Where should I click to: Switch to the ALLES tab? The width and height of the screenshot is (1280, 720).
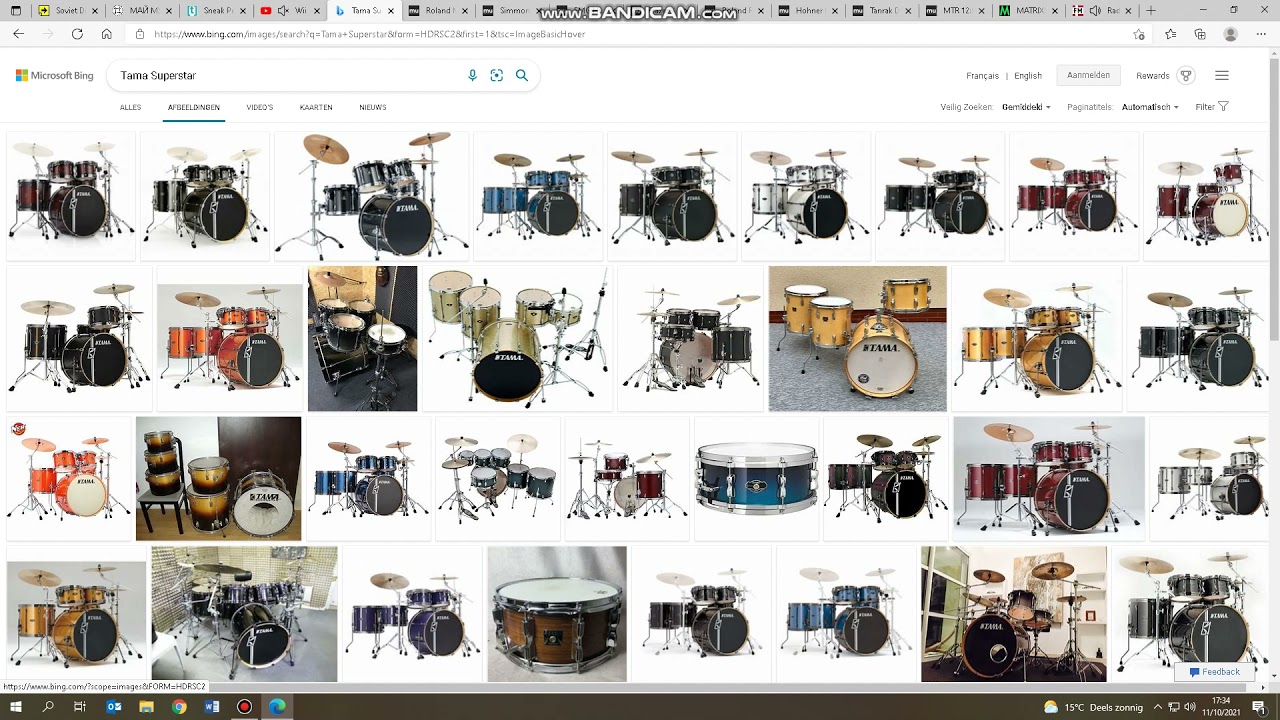point(130,107)
